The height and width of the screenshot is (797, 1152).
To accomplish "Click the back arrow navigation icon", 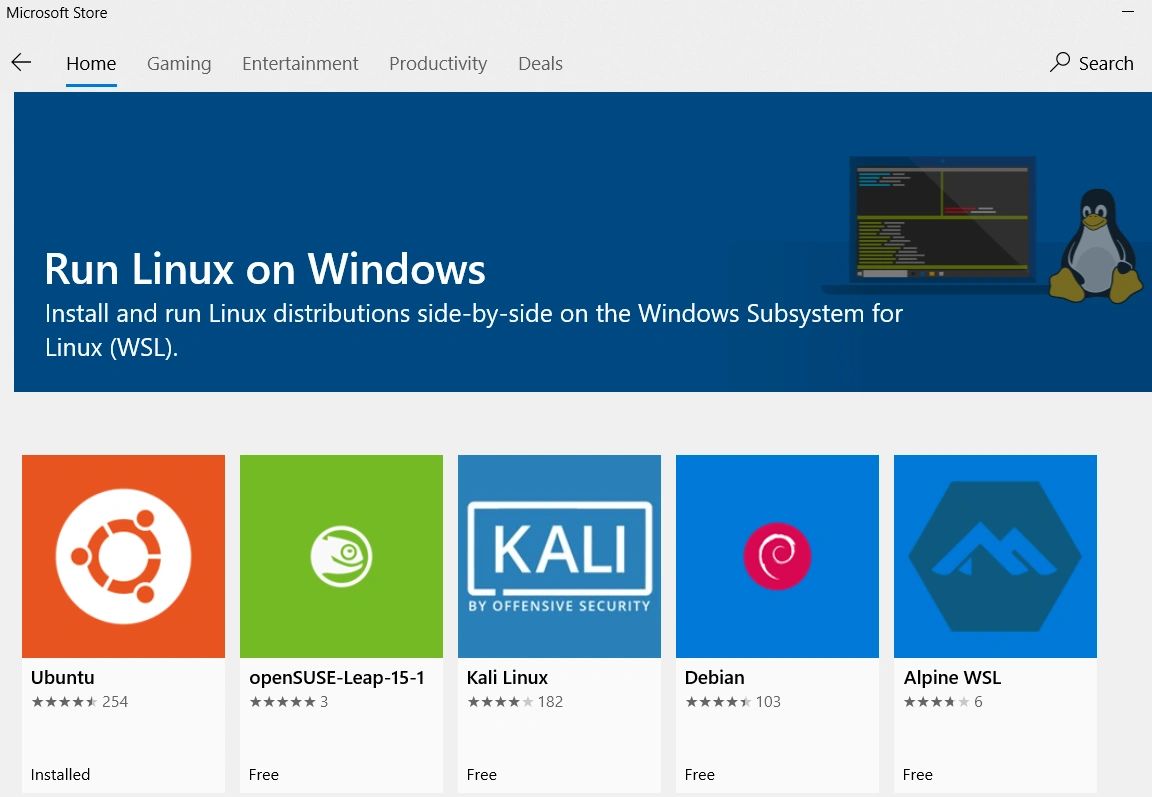I will [x=21, y=62].
